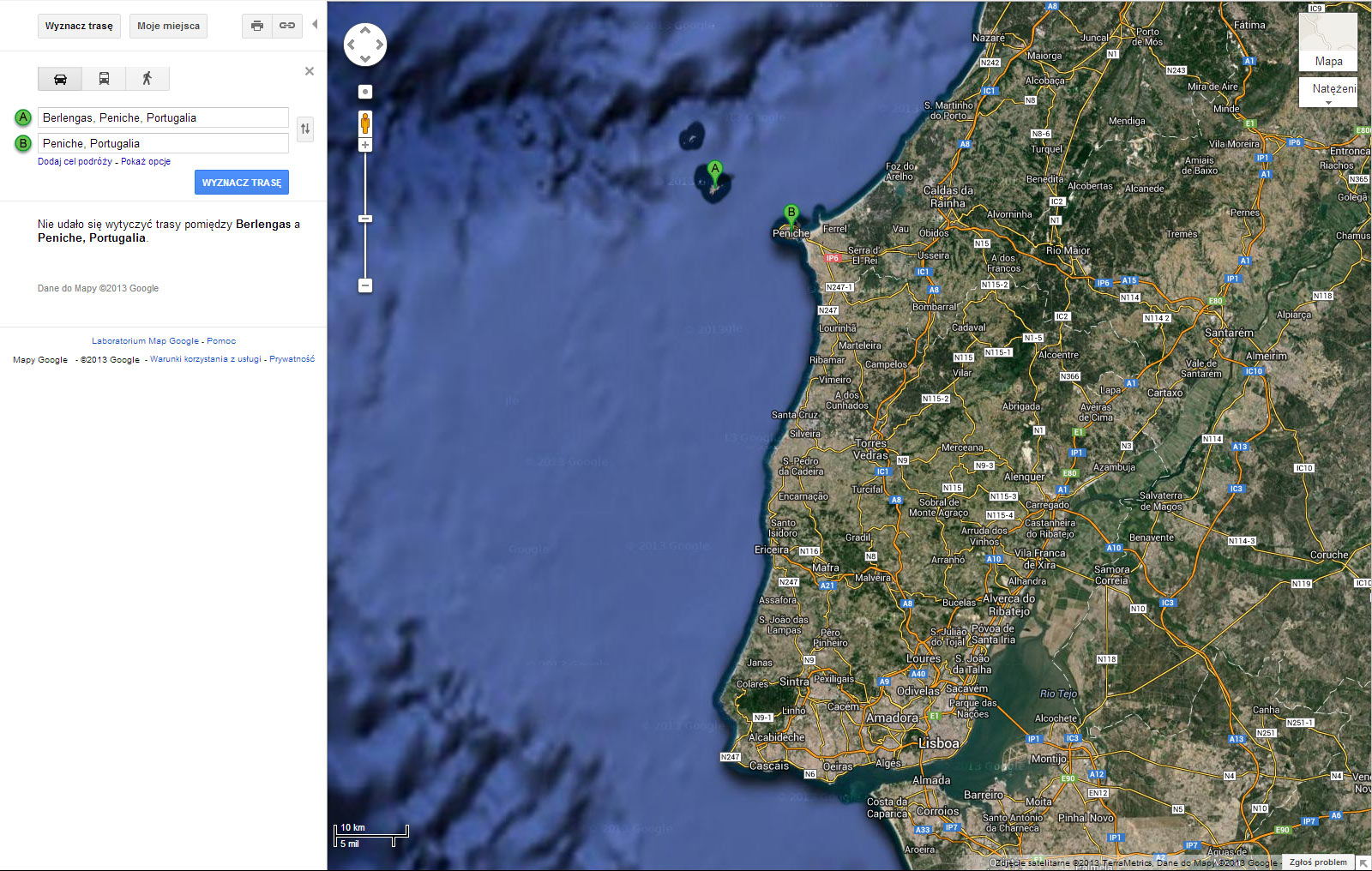Screen dimensions: 1372x871
Task: Pick up the Street View pegman
Action: [x=365, y=123]
